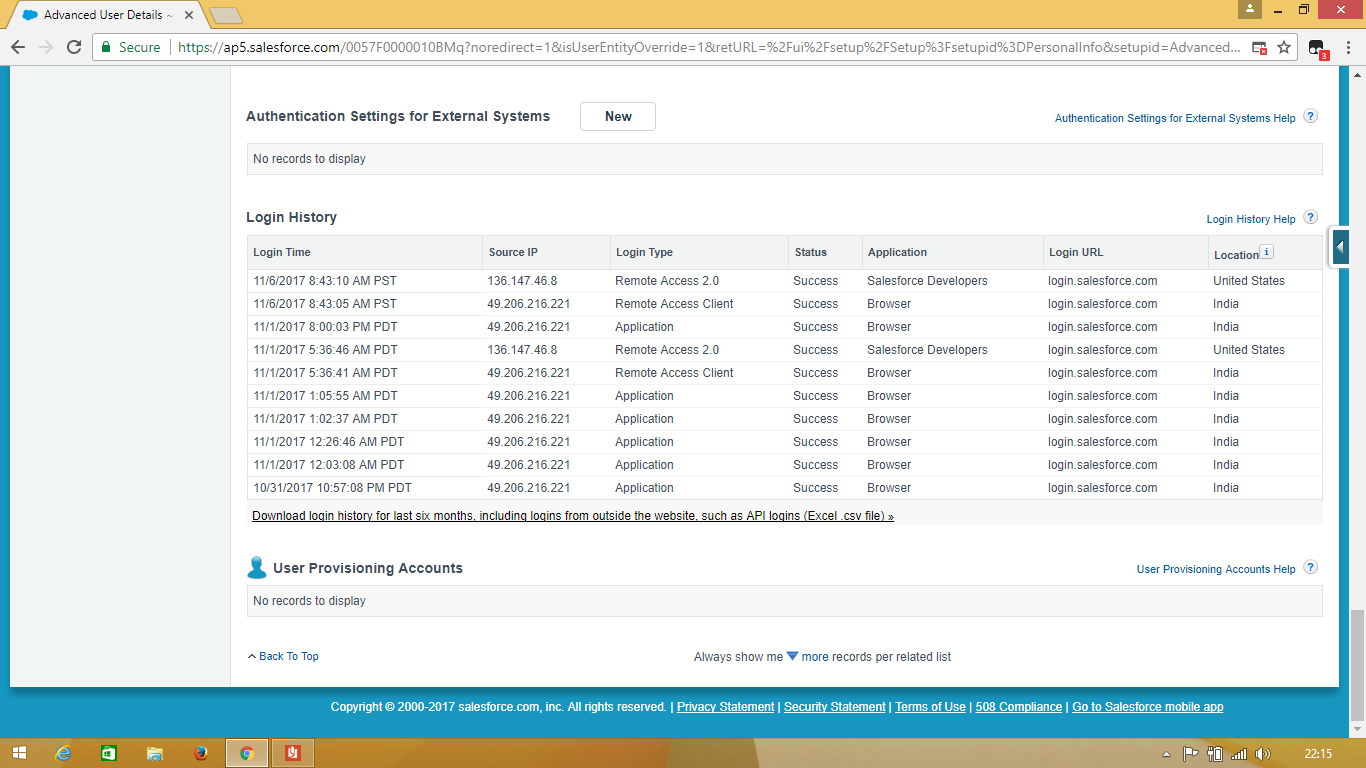
Task: Click the Download login history CSV link
Action: [572, 516]
